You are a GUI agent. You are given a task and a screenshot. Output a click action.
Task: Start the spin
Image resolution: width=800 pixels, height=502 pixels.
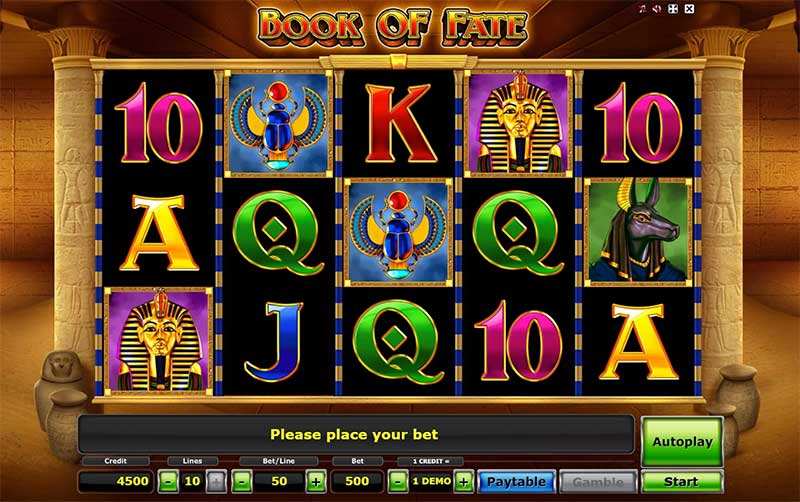682,482
